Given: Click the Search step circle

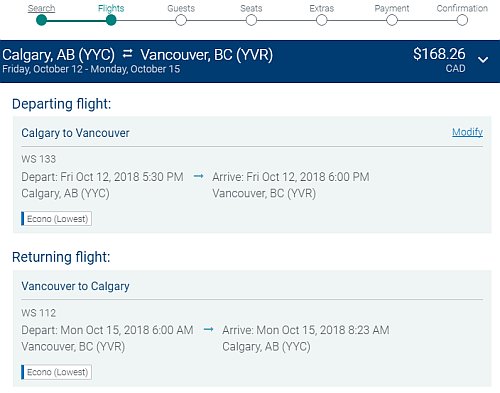Looking at the screenshot, I should pyautogui.click(x=41, y=20).
